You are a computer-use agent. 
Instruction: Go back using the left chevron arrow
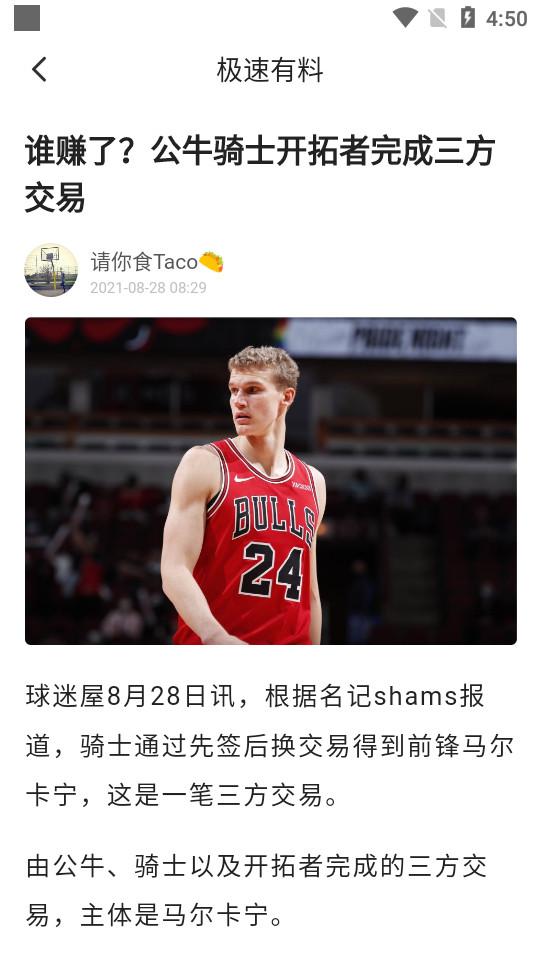coord(40,69)
